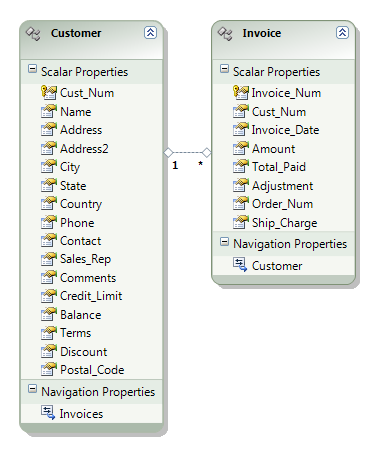
Task: Collapse Customer's Scalar Properties section
Action: [x=32, y=69]
